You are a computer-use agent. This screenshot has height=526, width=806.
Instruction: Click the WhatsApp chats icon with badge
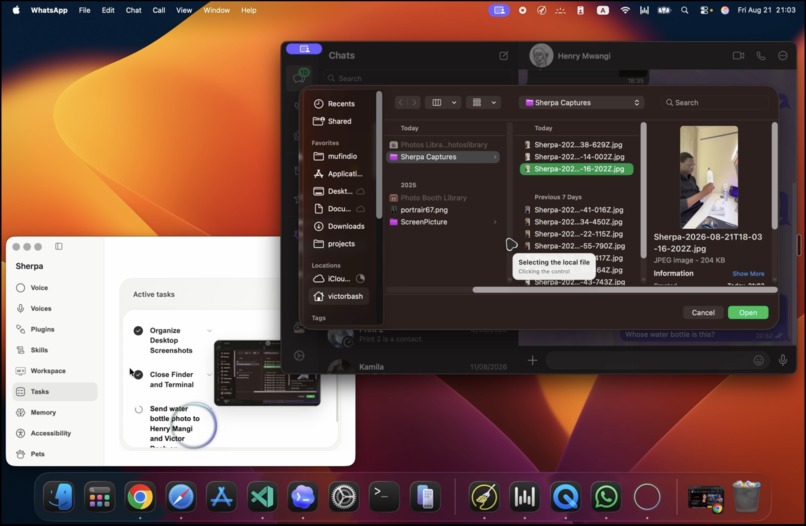pyautogui.click(x=300, y=76)
